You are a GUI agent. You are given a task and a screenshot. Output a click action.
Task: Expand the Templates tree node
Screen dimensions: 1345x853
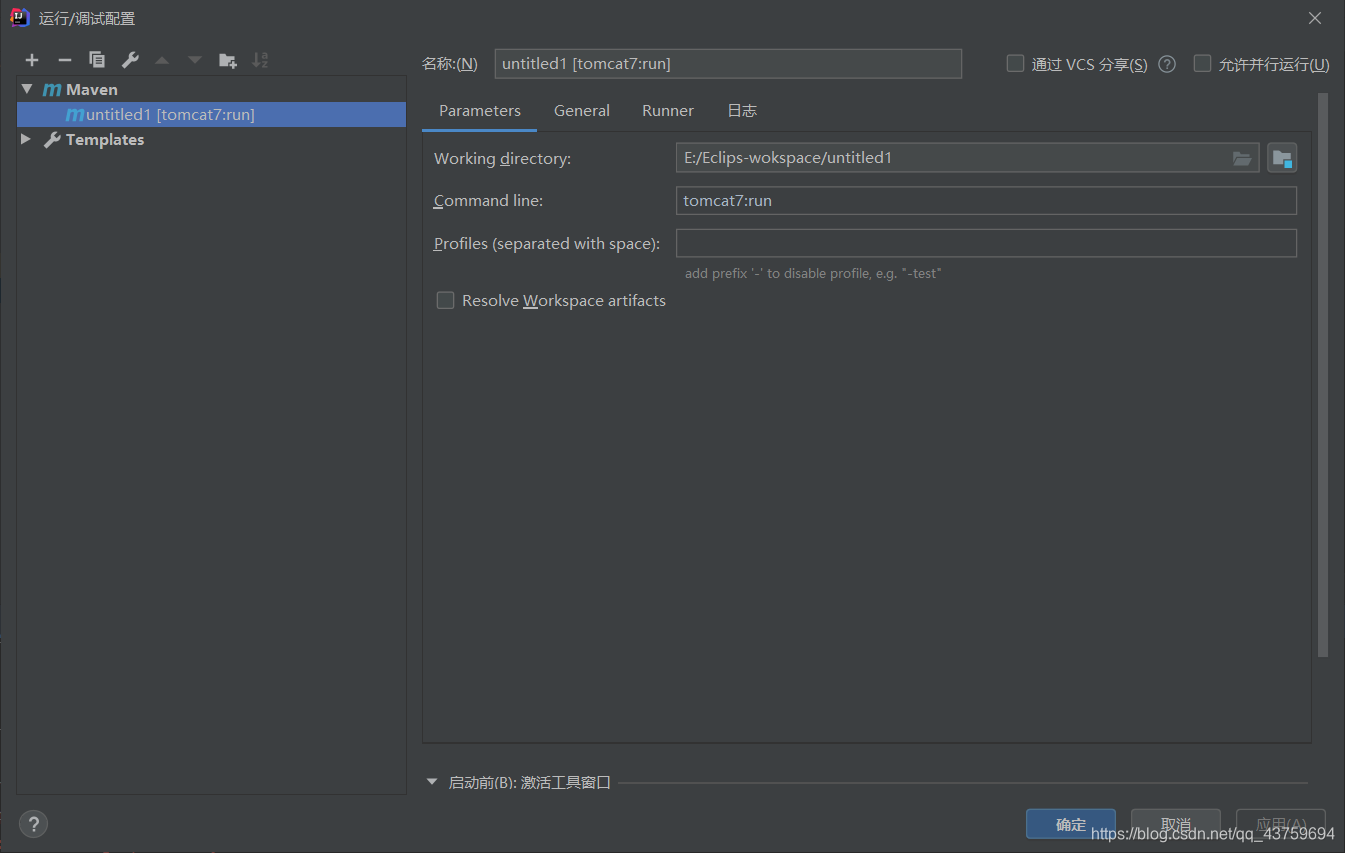[x=26, y=139]
